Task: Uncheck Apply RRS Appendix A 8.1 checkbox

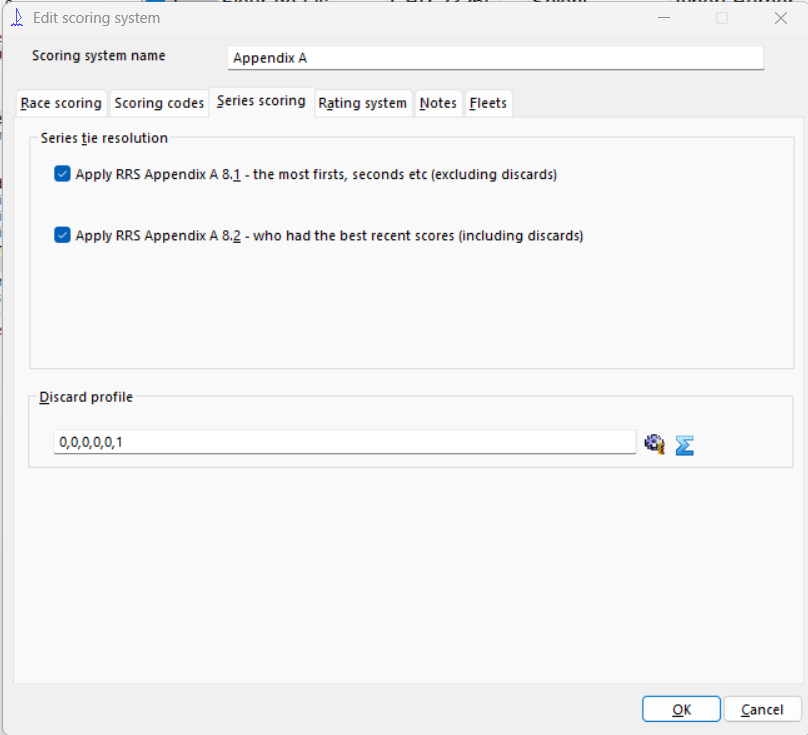Action: [x=63, y=174]
